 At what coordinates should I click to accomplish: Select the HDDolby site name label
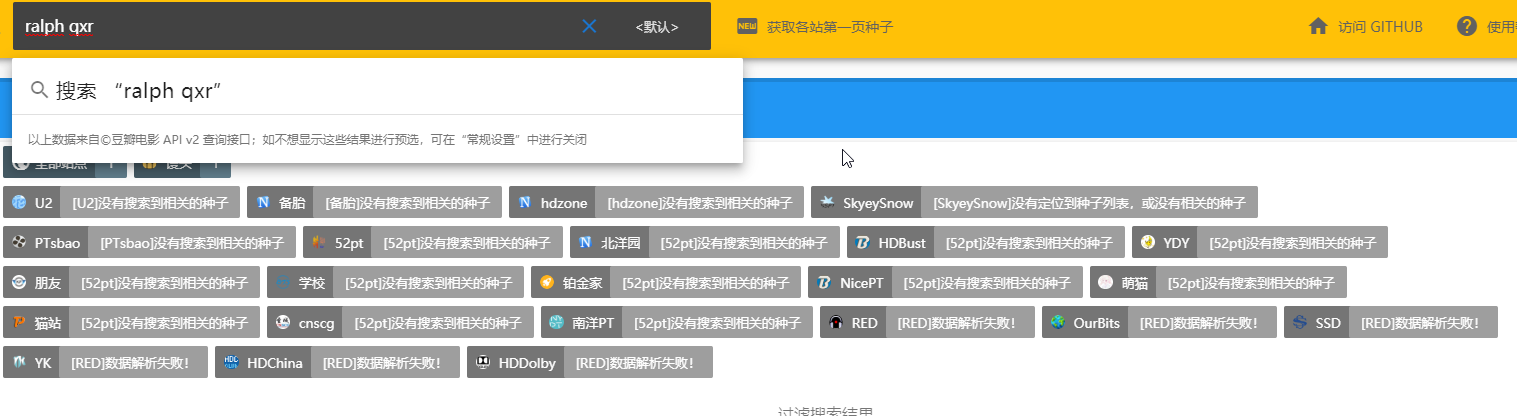tap(527, 363)
